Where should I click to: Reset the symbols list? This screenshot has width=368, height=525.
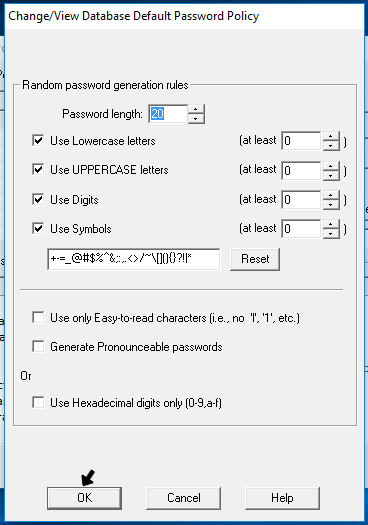pyautogui.click(x=255, y=259)
